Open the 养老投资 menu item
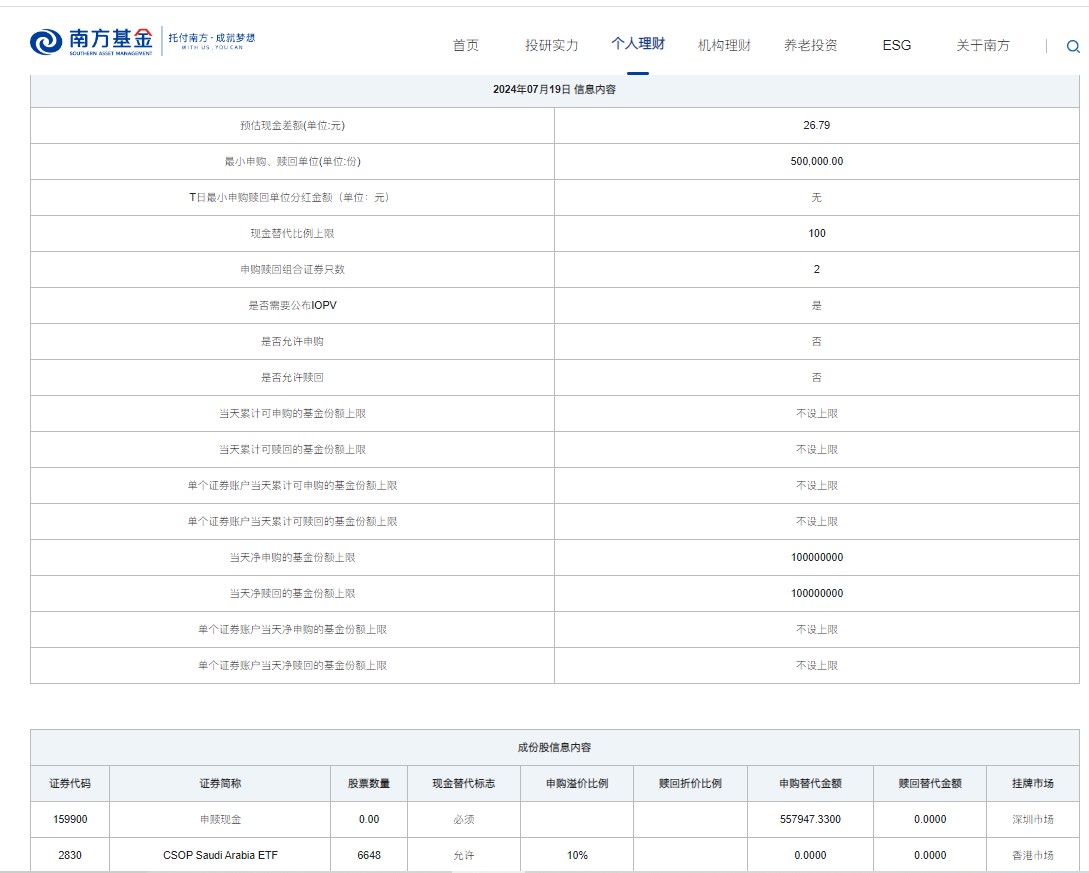The width and height of the screenshot is (1089, 873). 810,45
